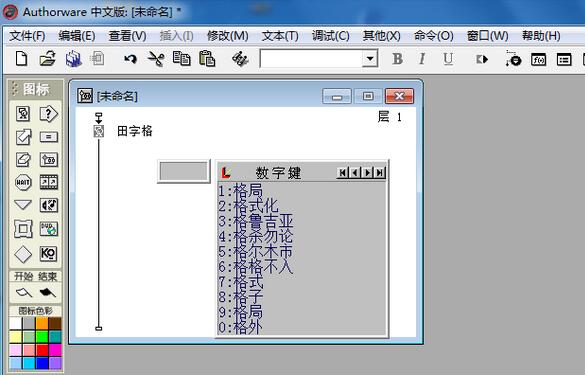Choose candidate 2:格式化
585x375 pixels.
[248, 206]
